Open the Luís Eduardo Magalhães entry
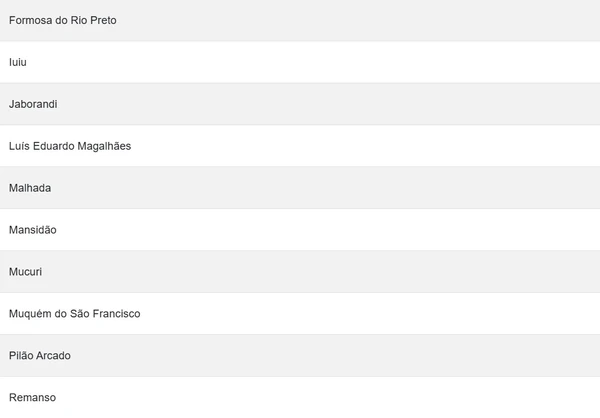The image size is (600, 418). [x=300, y=146]
